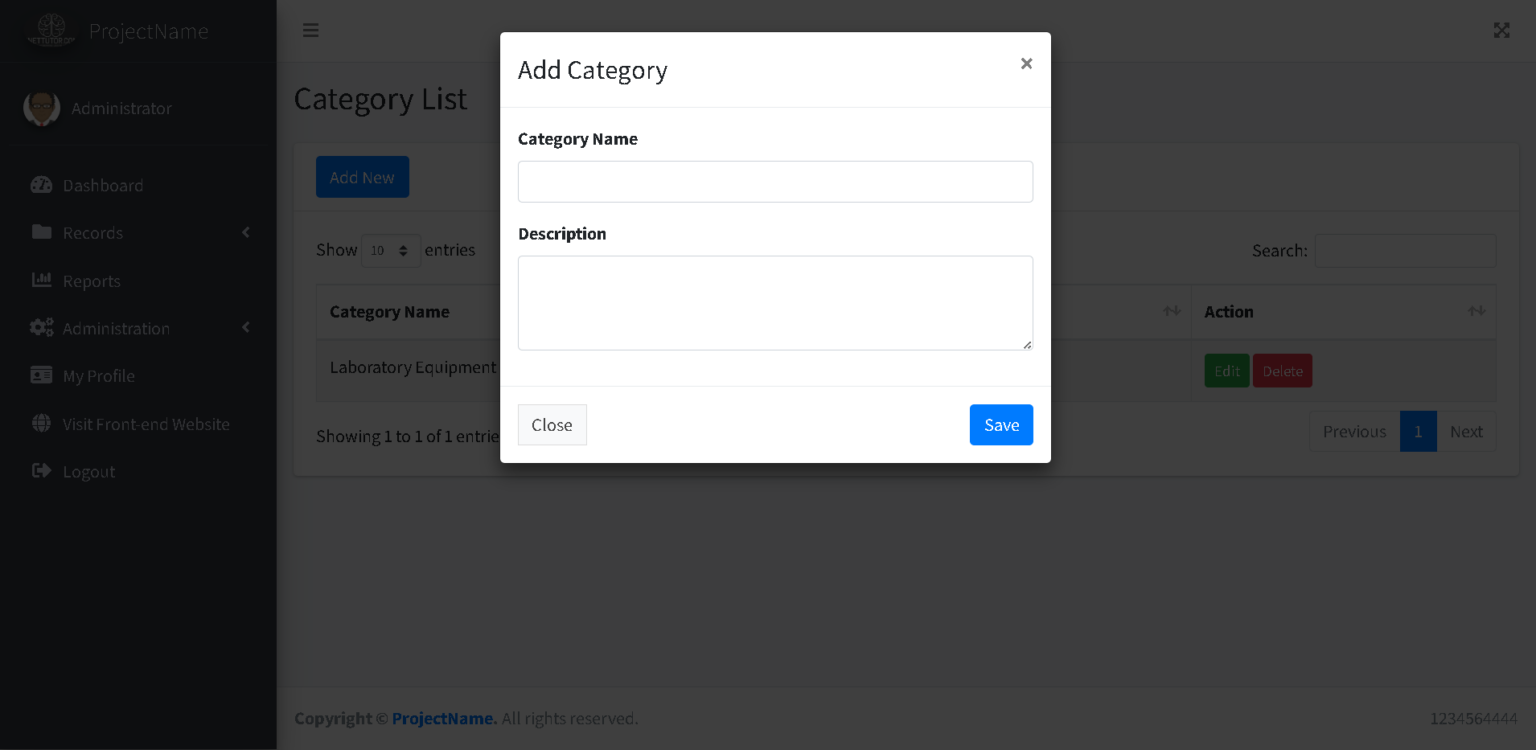This screenshot has height=750, width=1536.
Task: Open the Dashboard from the sidebar
Action: [x=41, y=185]
